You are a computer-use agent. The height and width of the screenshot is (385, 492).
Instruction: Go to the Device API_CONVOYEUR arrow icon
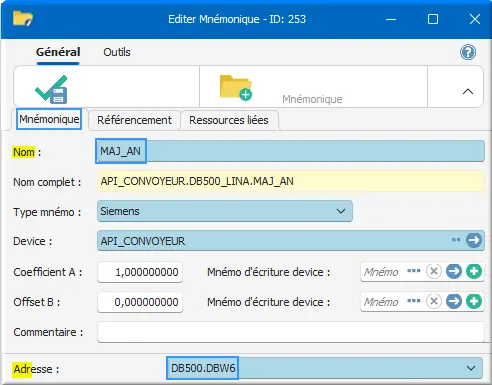(474, 240)
